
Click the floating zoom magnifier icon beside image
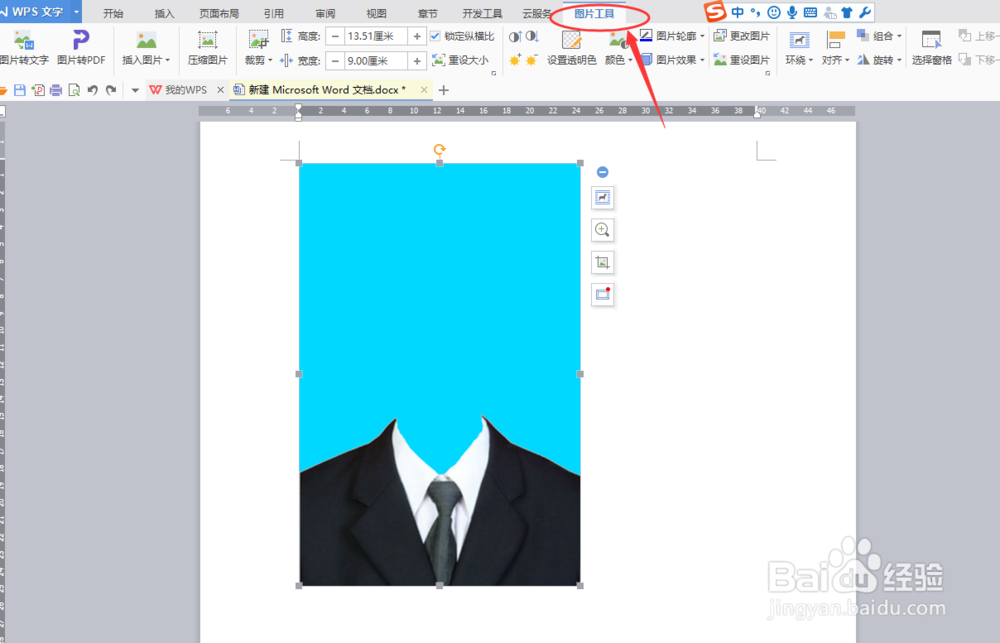tap(603, 230)
